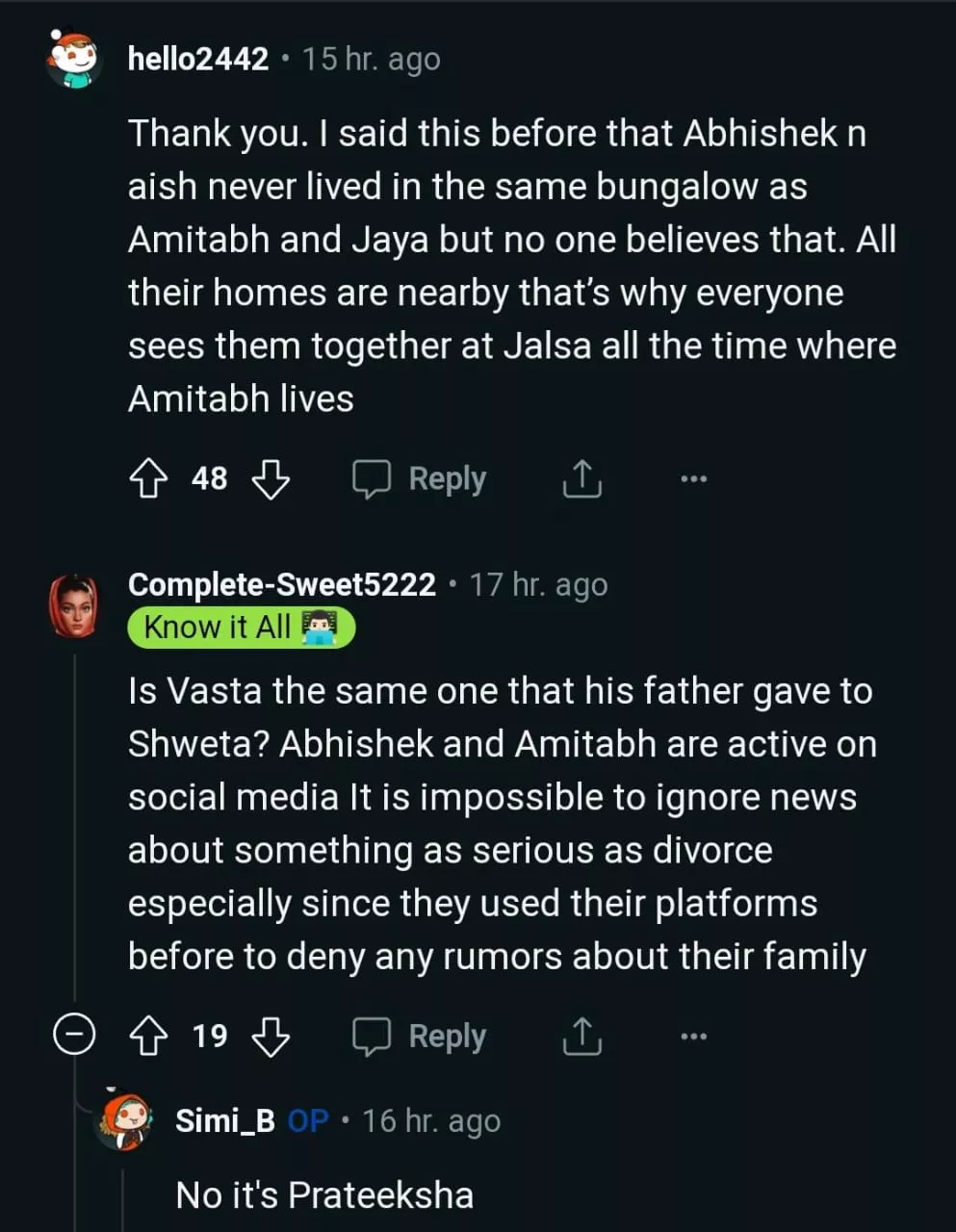Downvote Complete-Sweet5222's comment
The image size is (956, 1232).
[x=271, y=1036]
